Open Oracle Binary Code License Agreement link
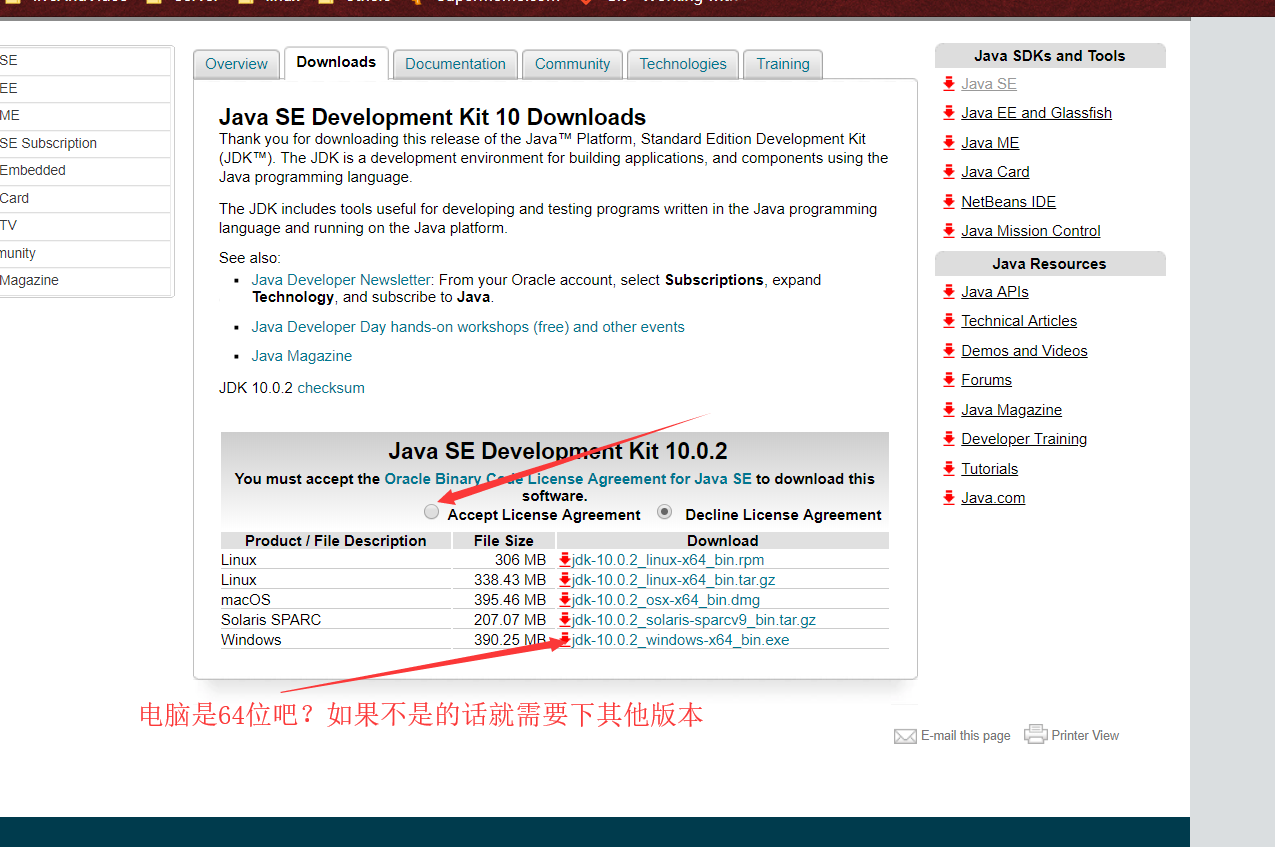The image size is (1275, 847). click(x=568, y=479)
